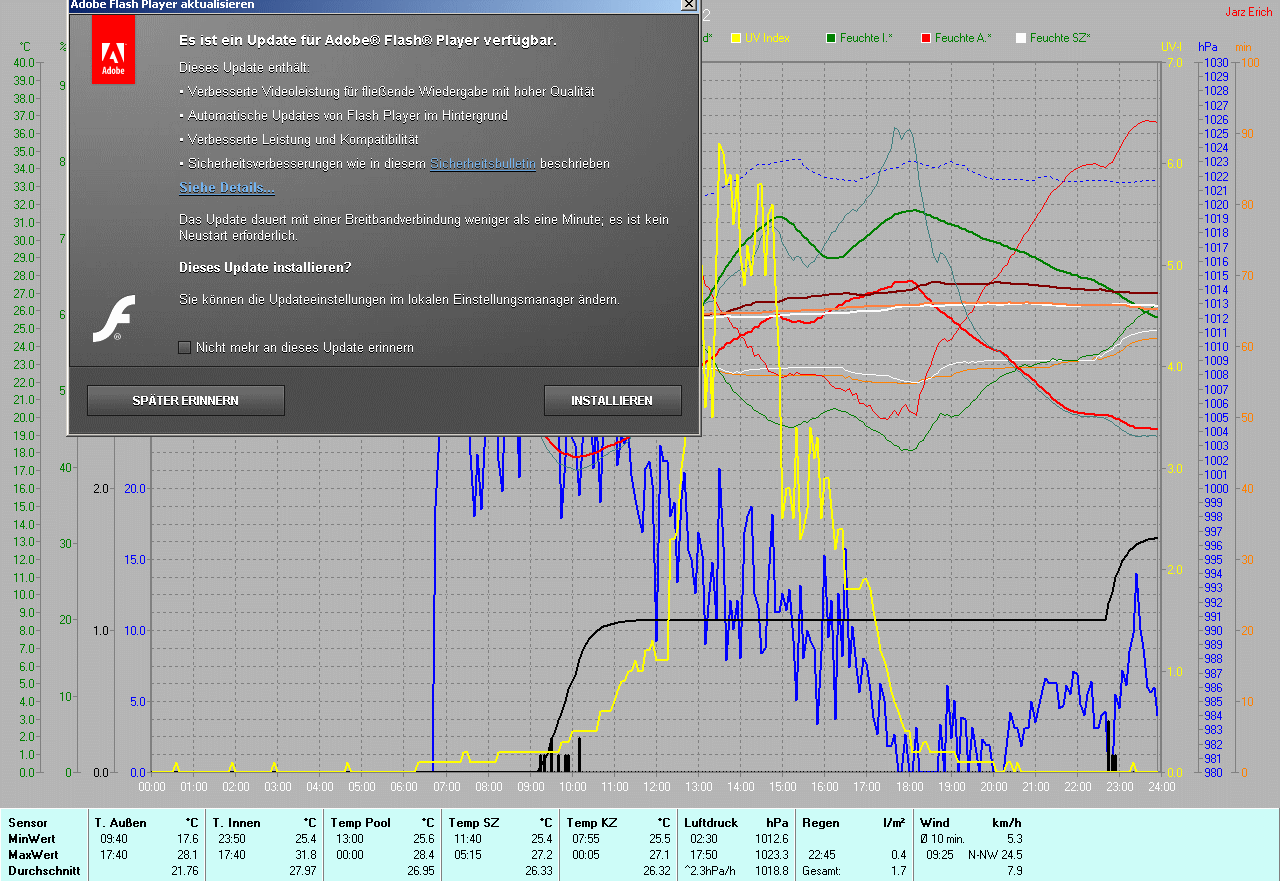The height and width of the screenshot is (881, 1280).
Task: Enable 'Nicht mehr an dieses Update erinnern' checkbox
Action: (184, 348)
